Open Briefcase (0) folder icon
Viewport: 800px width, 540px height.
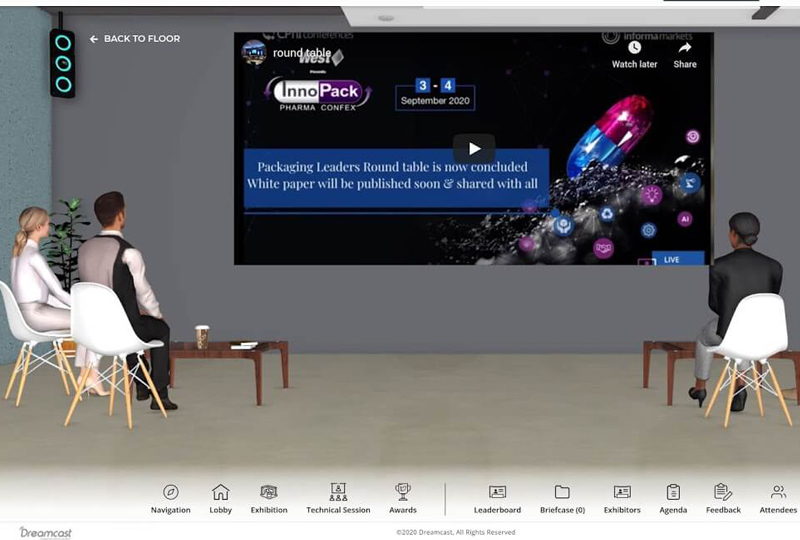coord(562,492)
